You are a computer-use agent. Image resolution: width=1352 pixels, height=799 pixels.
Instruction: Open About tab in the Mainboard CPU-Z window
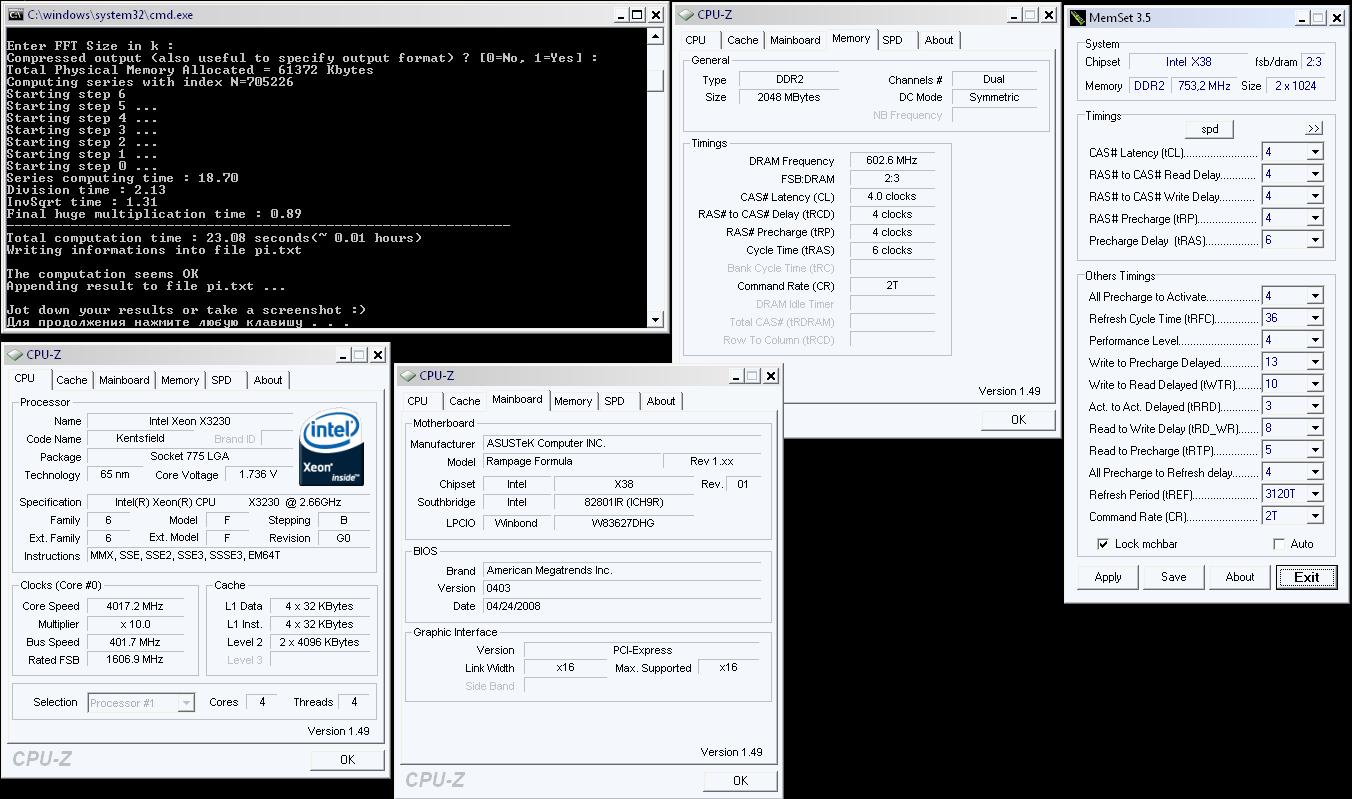(660, 401)
